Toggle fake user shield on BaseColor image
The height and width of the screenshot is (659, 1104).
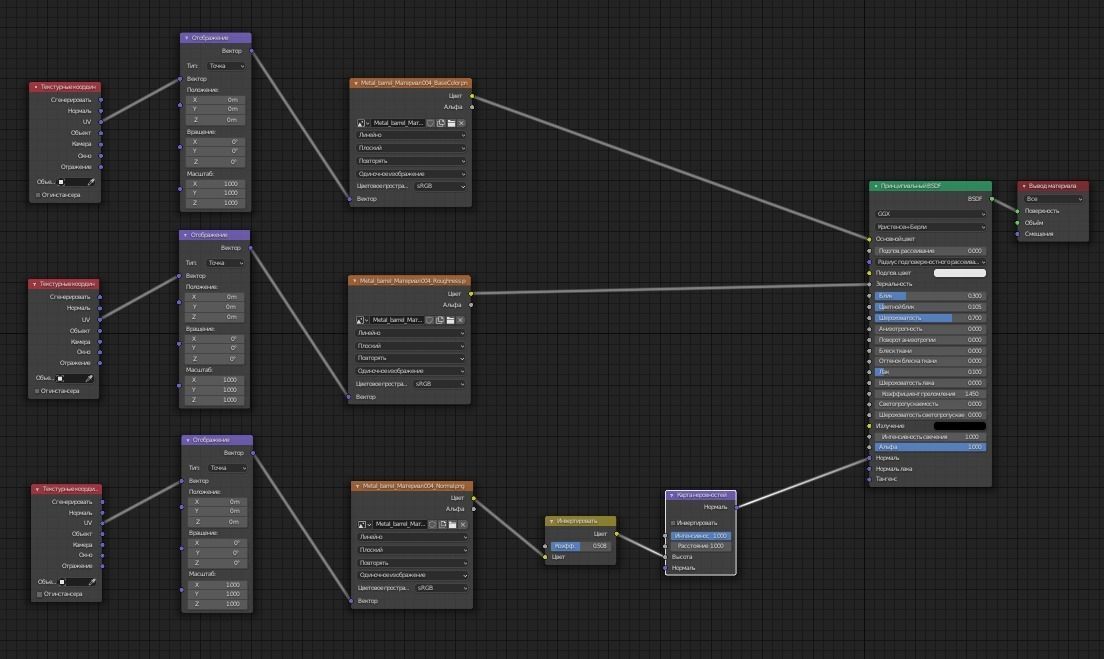coord(430,123)
